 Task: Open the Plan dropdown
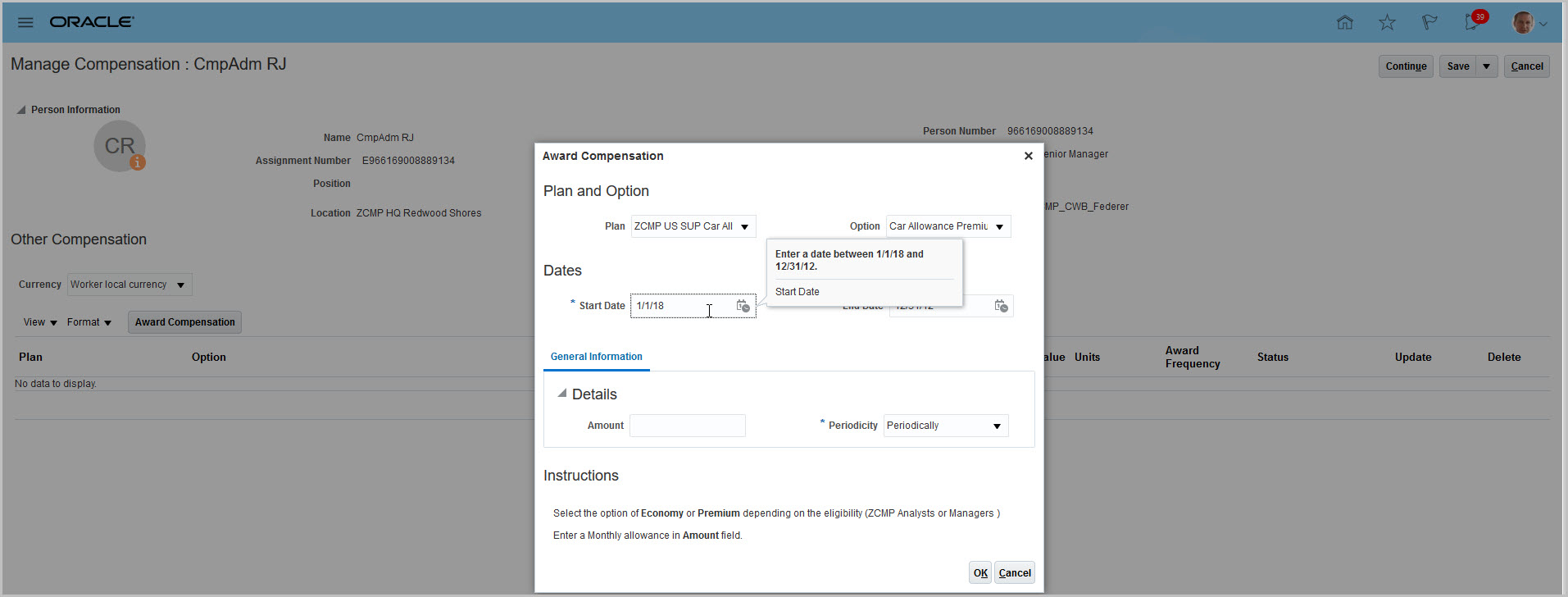pyautogui.click(x=744, y=226)
